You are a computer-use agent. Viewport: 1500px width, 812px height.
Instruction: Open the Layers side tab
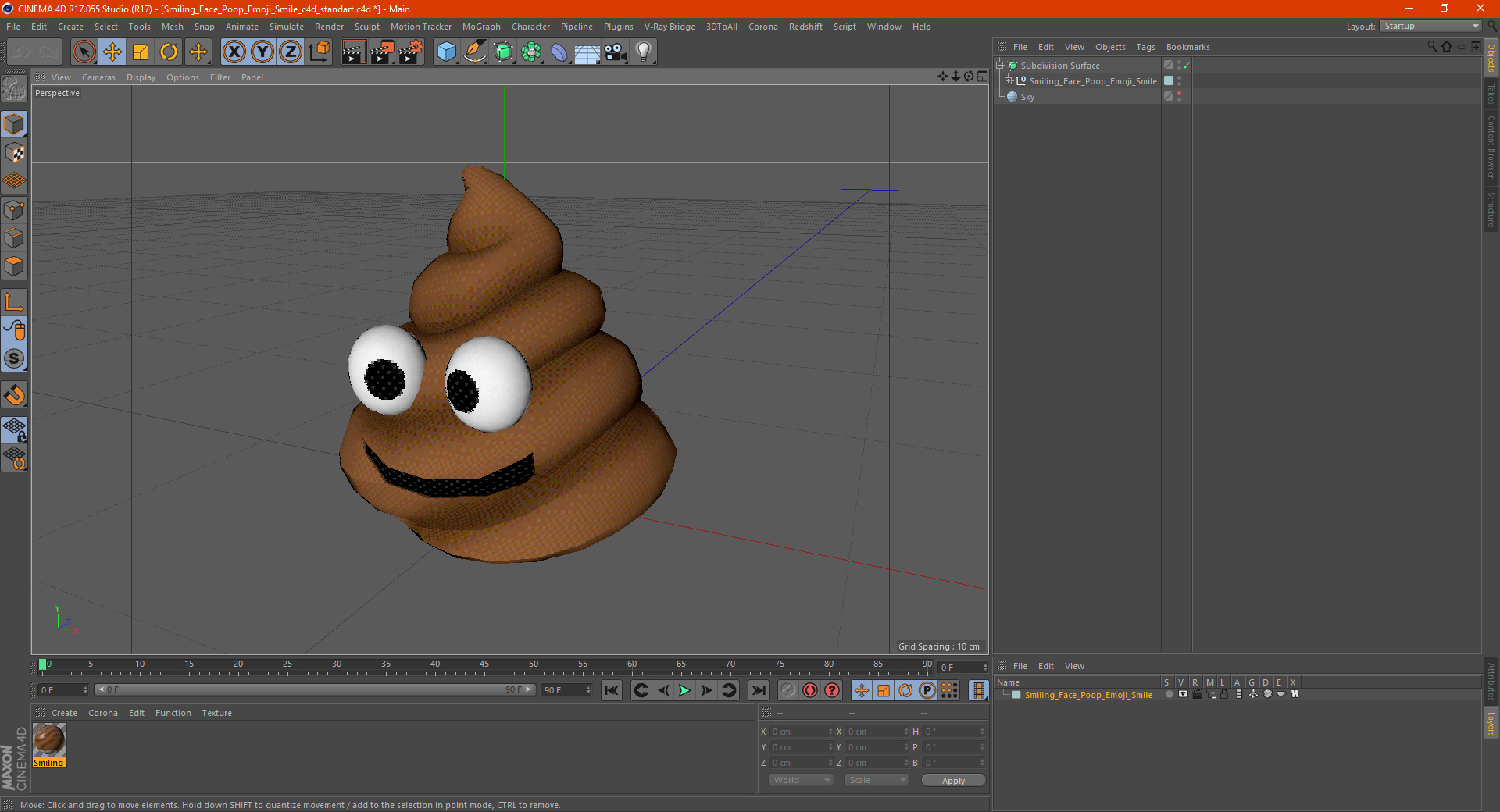coord(1491,723)
